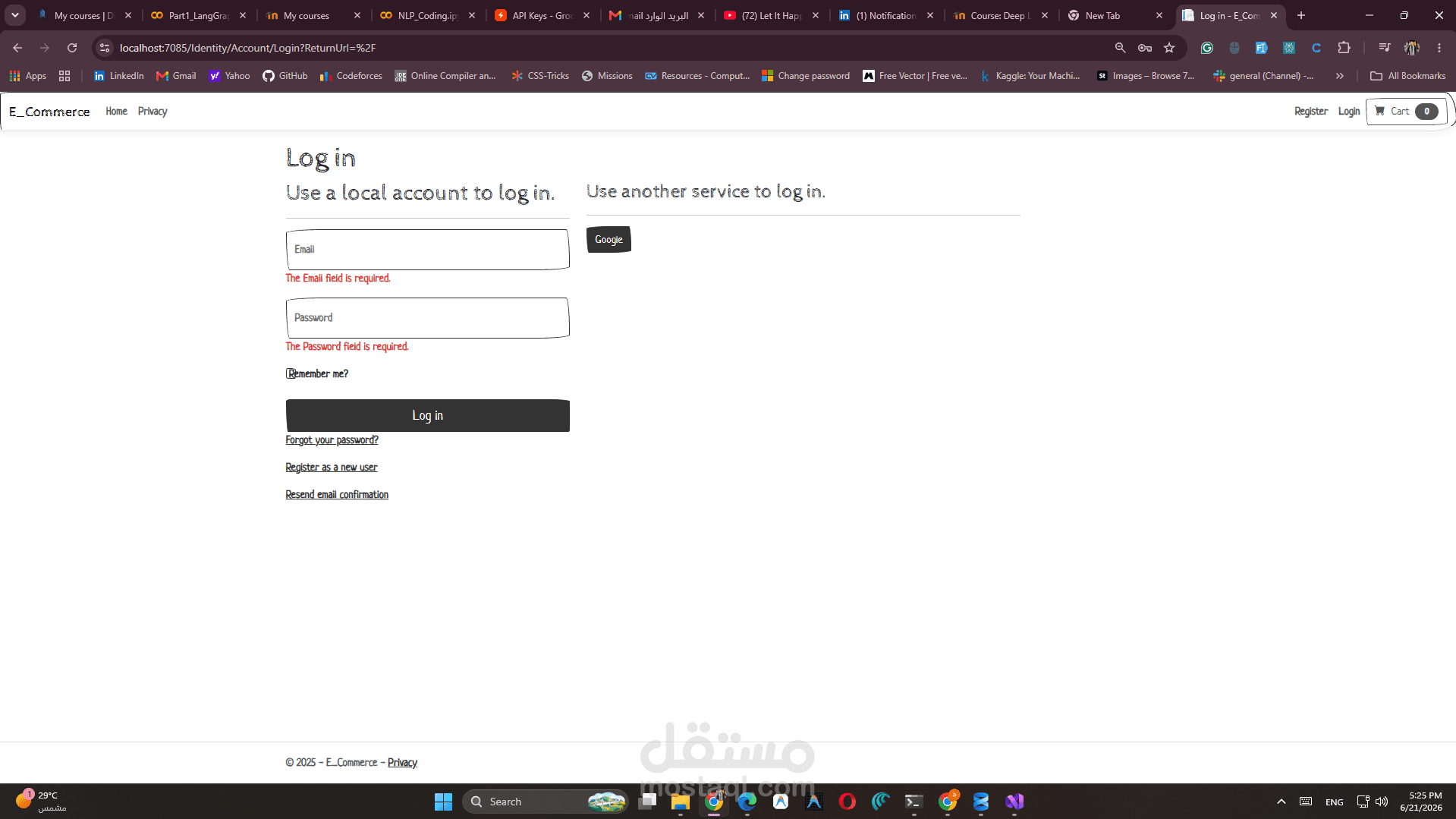Screen dimensions: 1456x819
Task: Click the dark Log in button
Action: coord(428,416)
